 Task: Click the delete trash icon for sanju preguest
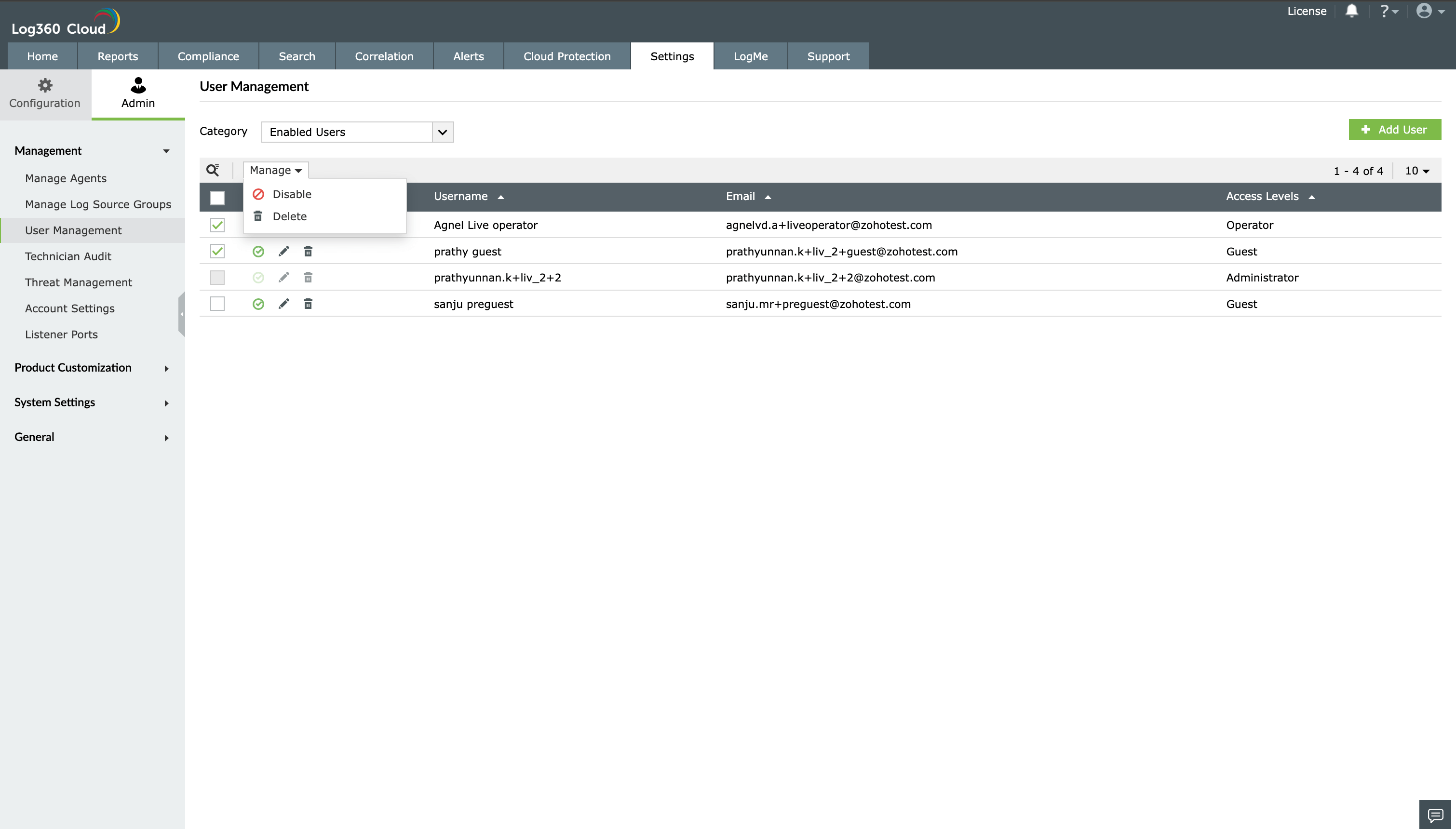tap(308, 304)
